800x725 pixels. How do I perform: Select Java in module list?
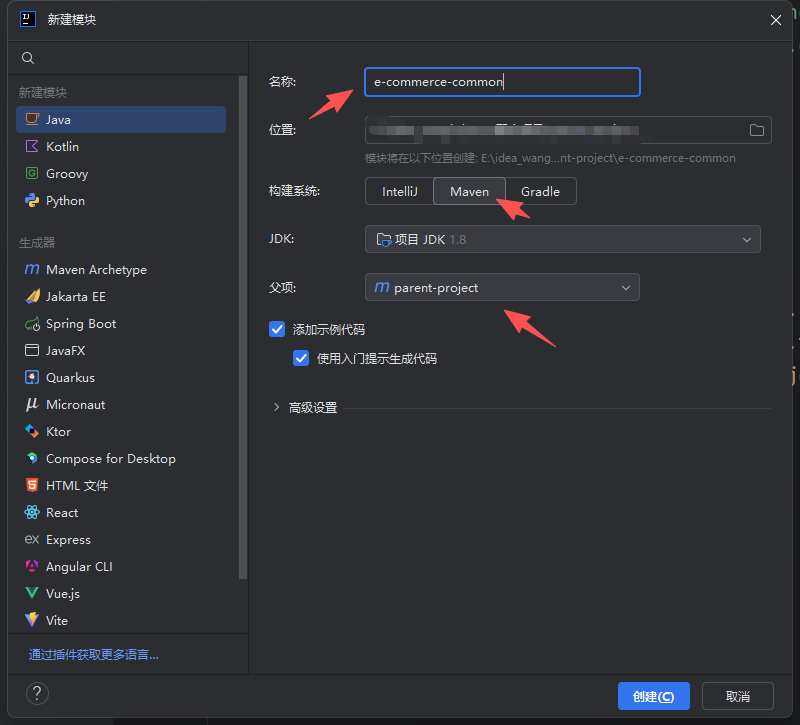click(121, 119)
